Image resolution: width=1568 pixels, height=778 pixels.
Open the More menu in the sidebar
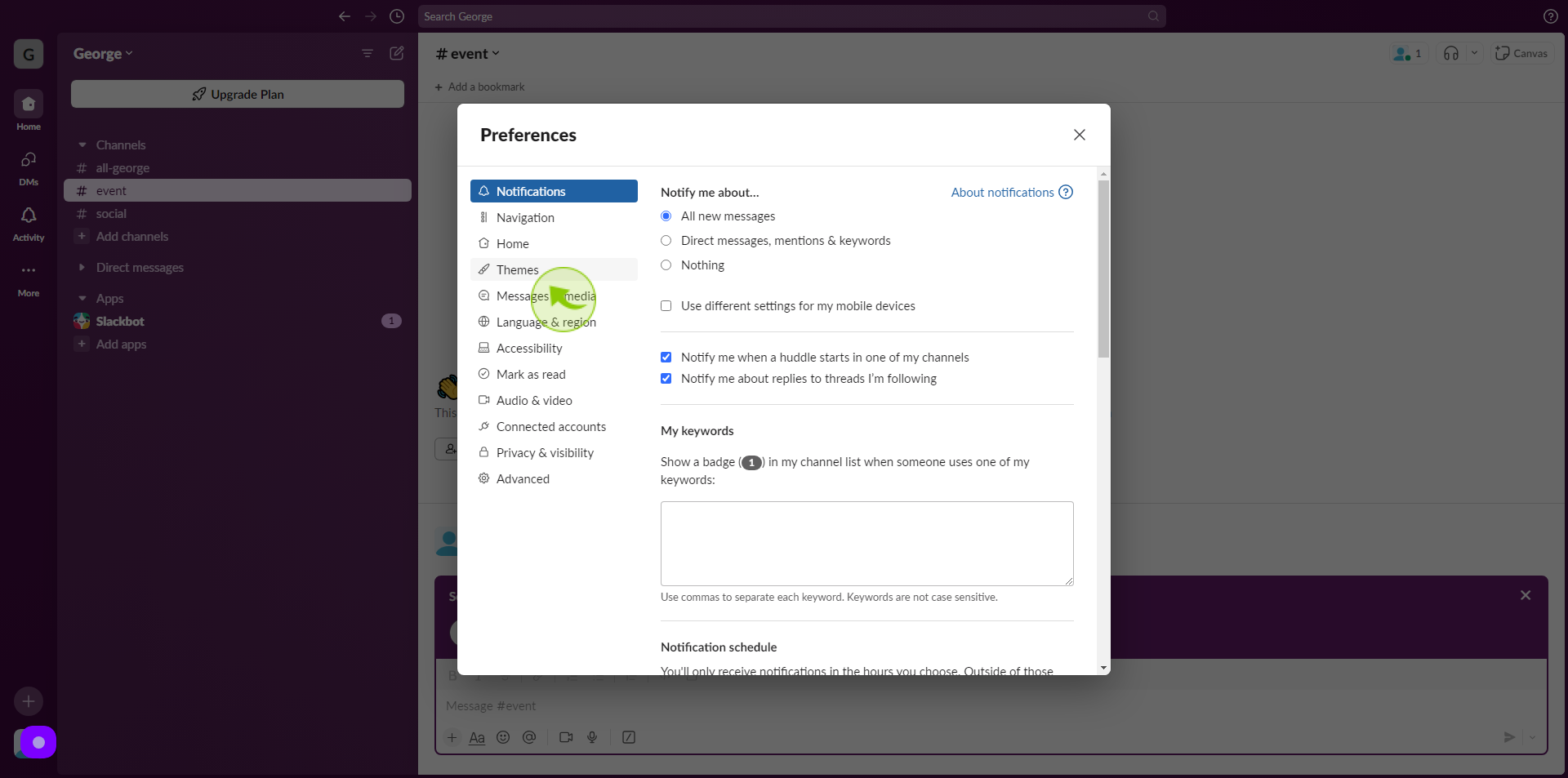(x=29, y=278)
